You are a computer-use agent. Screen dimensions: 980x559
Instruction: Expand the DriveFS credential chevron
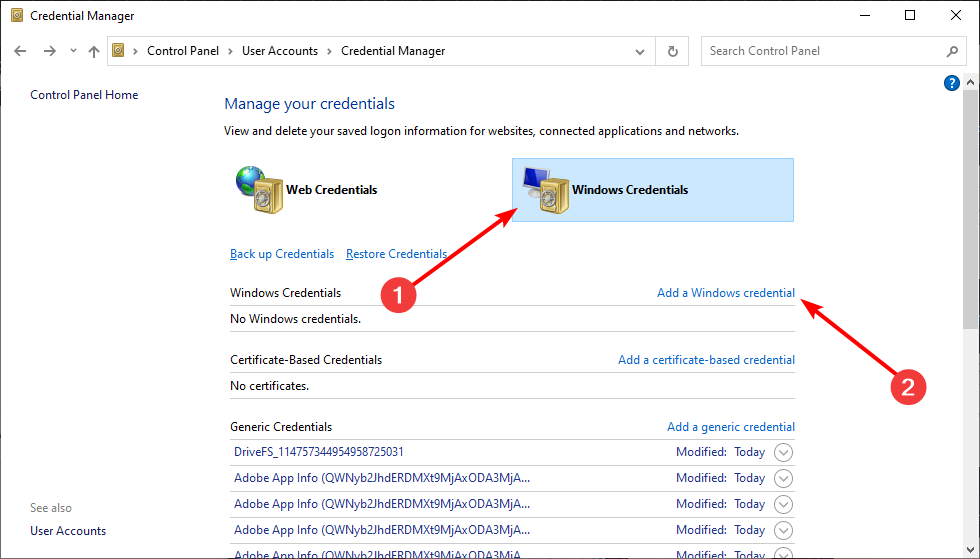783,452
